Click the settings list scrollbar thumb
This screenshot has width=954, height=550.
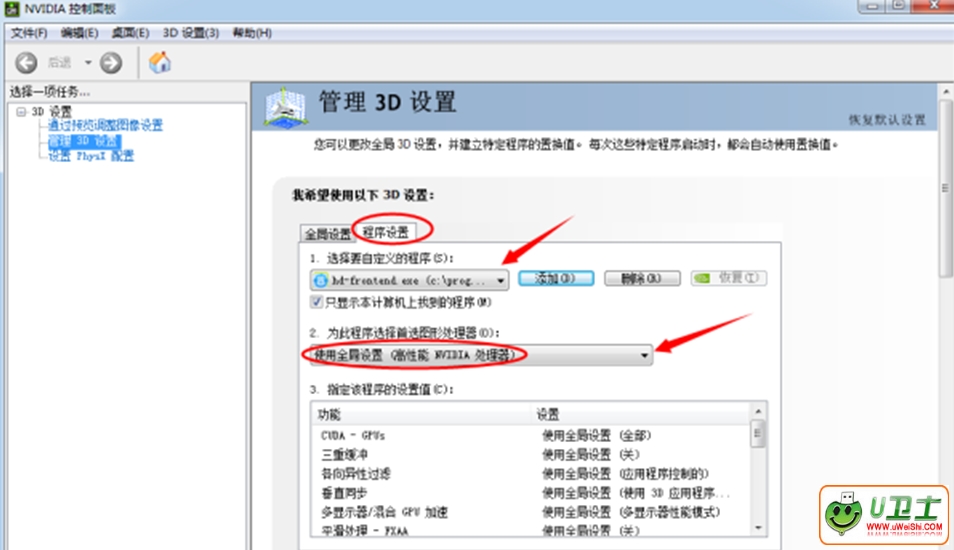point(758,434)
